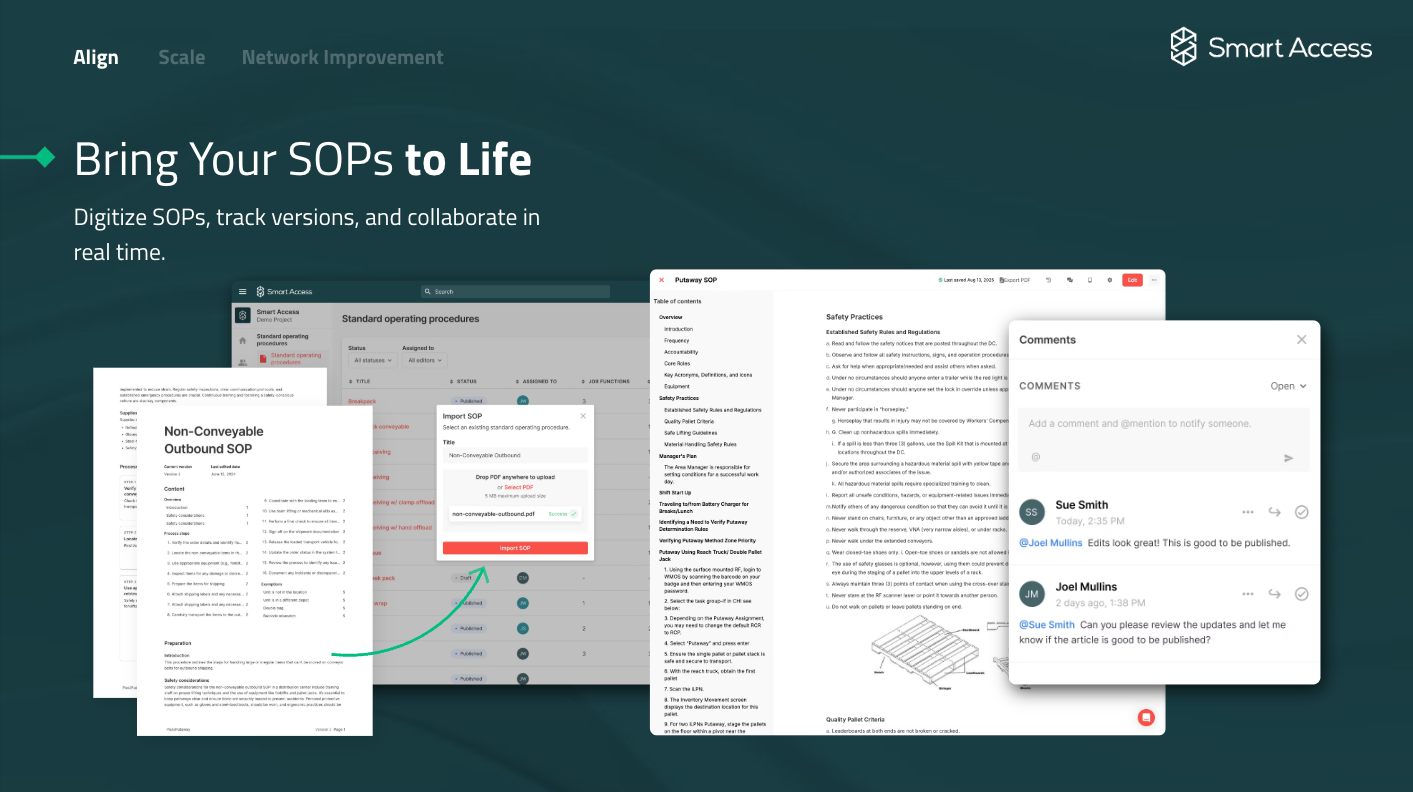Viewport: 1413px width, 792px height.
Task: Insert an @mention using the at icon
Action: click(1036, 457)
